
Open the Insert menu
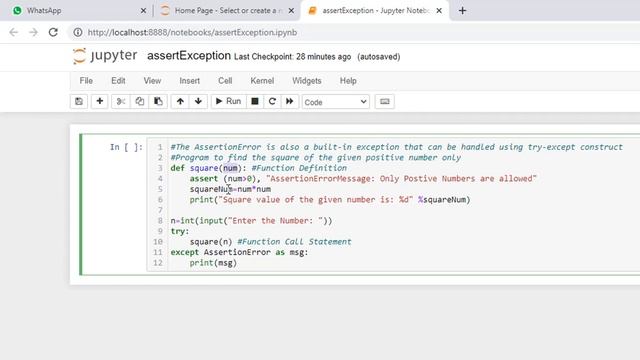coord(190,81)
